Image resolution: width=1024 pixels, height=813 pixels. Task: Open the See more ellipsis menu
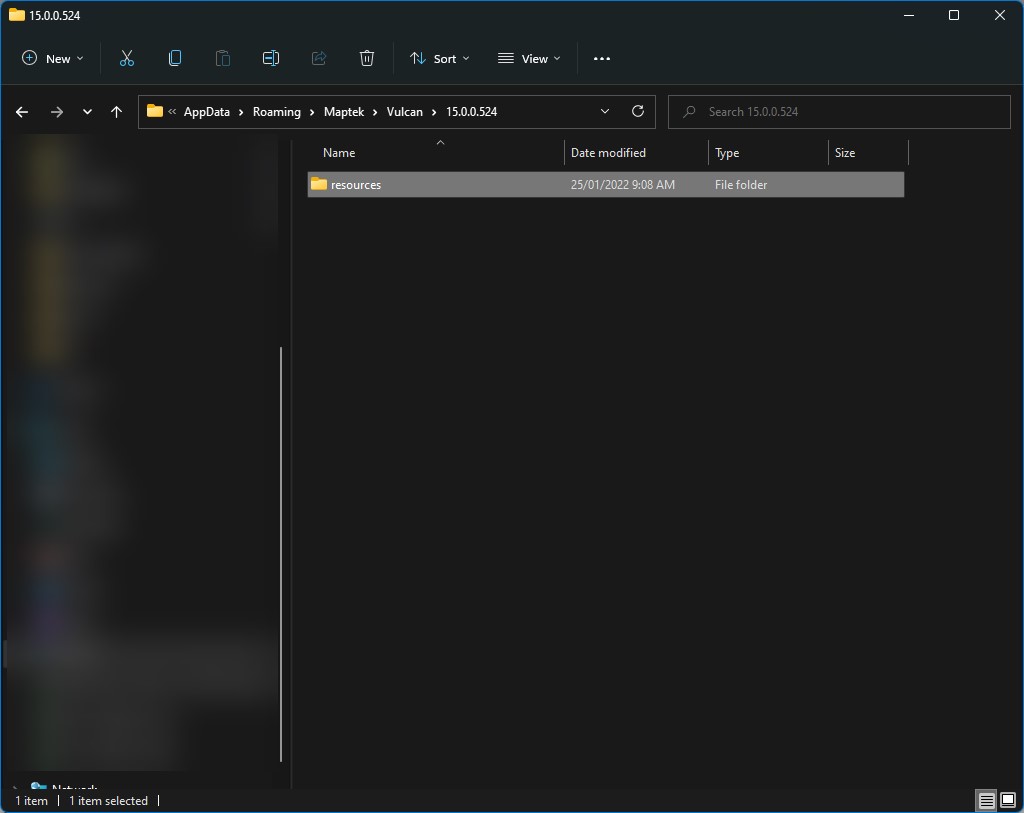pos(601,59)
